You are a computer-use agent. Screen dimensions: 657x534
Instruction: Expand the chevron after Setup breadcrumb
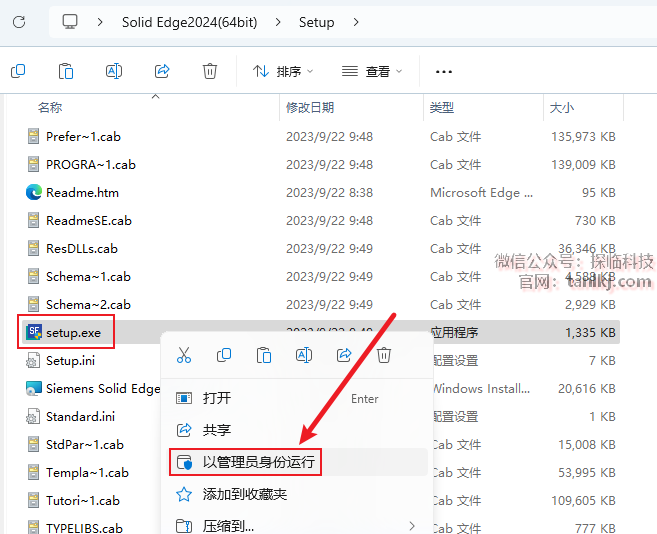pyautogui.click(x=356, y=22)
